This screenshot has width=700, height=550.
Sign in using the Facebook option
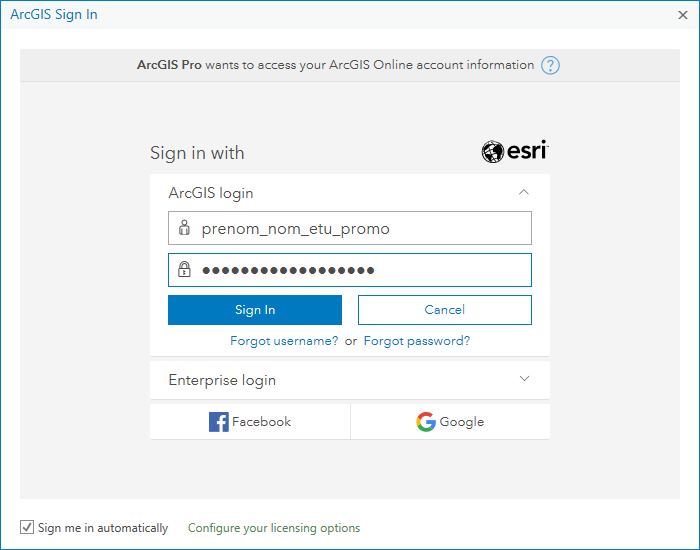pyautogui.click(x=250, y=422)
